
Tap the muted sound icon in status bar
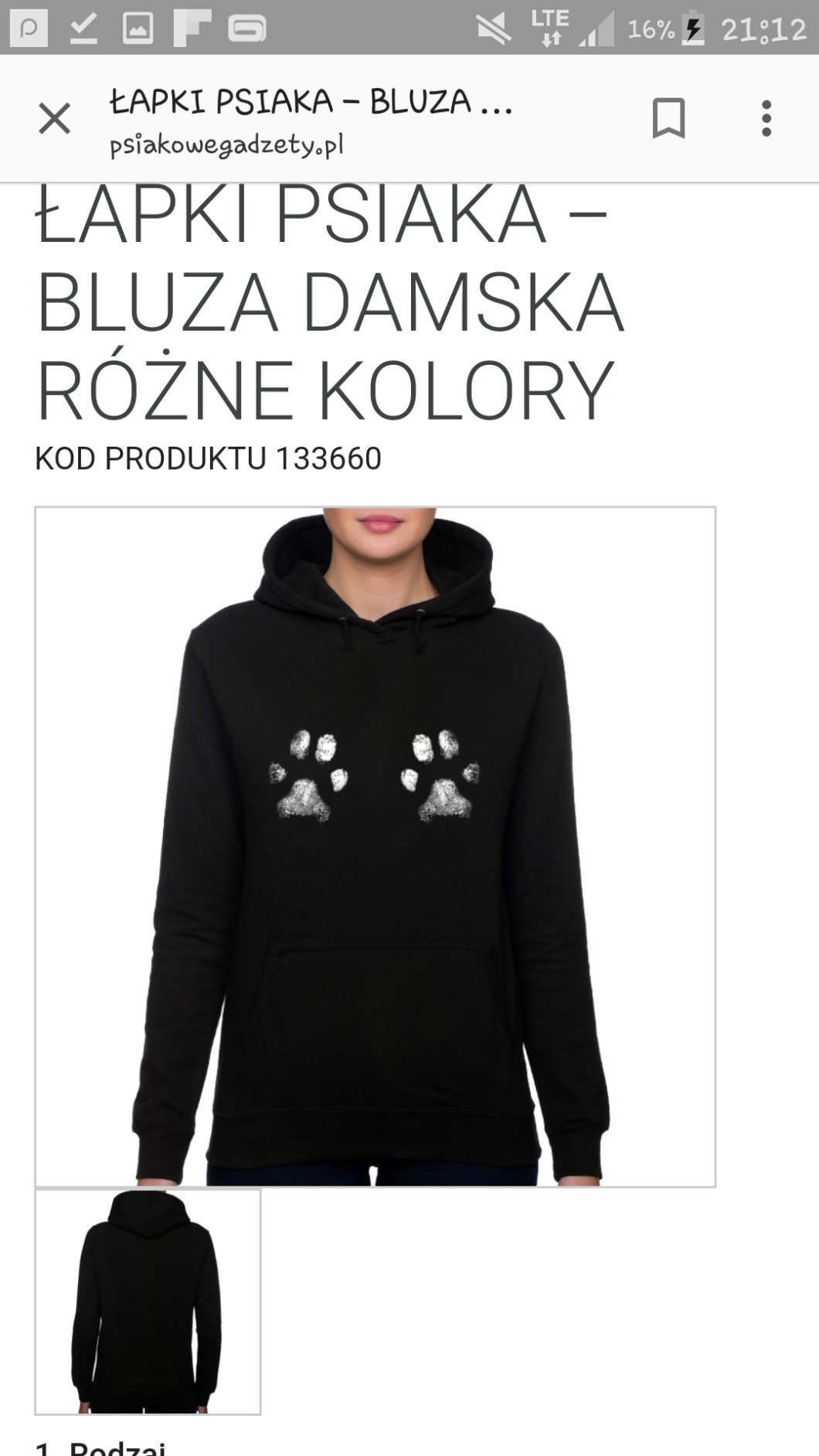click(x=494, y=29)
